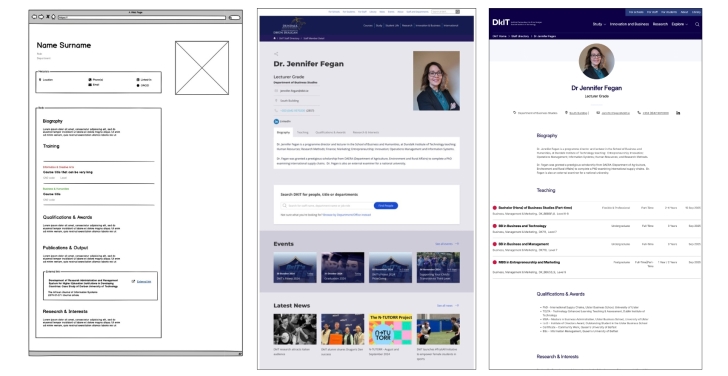Expand the Study dropdown in the right page

599,24
